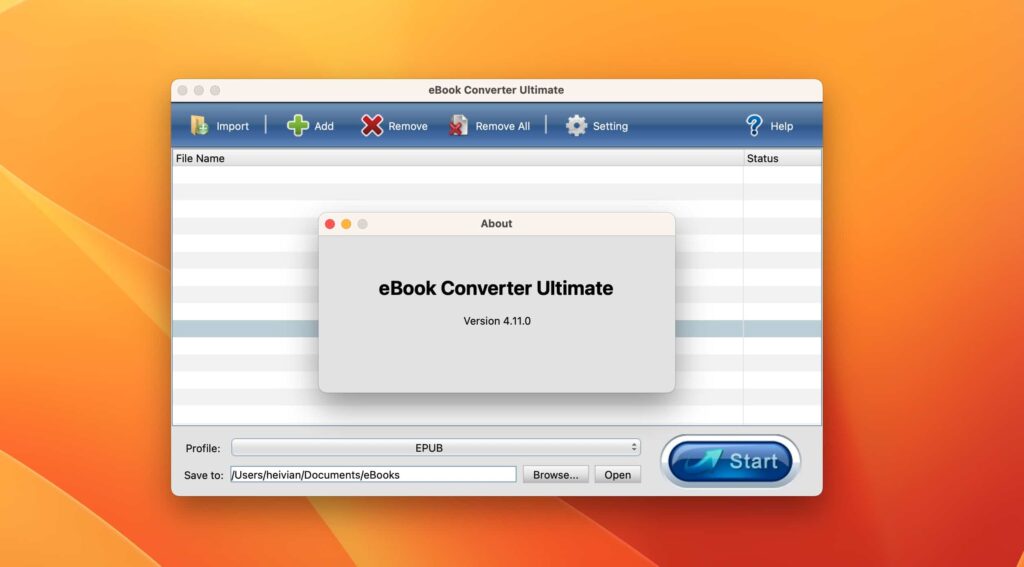Click the Add label in toolbar
Viewport: 1024px width, 567px height.
click(x=324, y=126)
